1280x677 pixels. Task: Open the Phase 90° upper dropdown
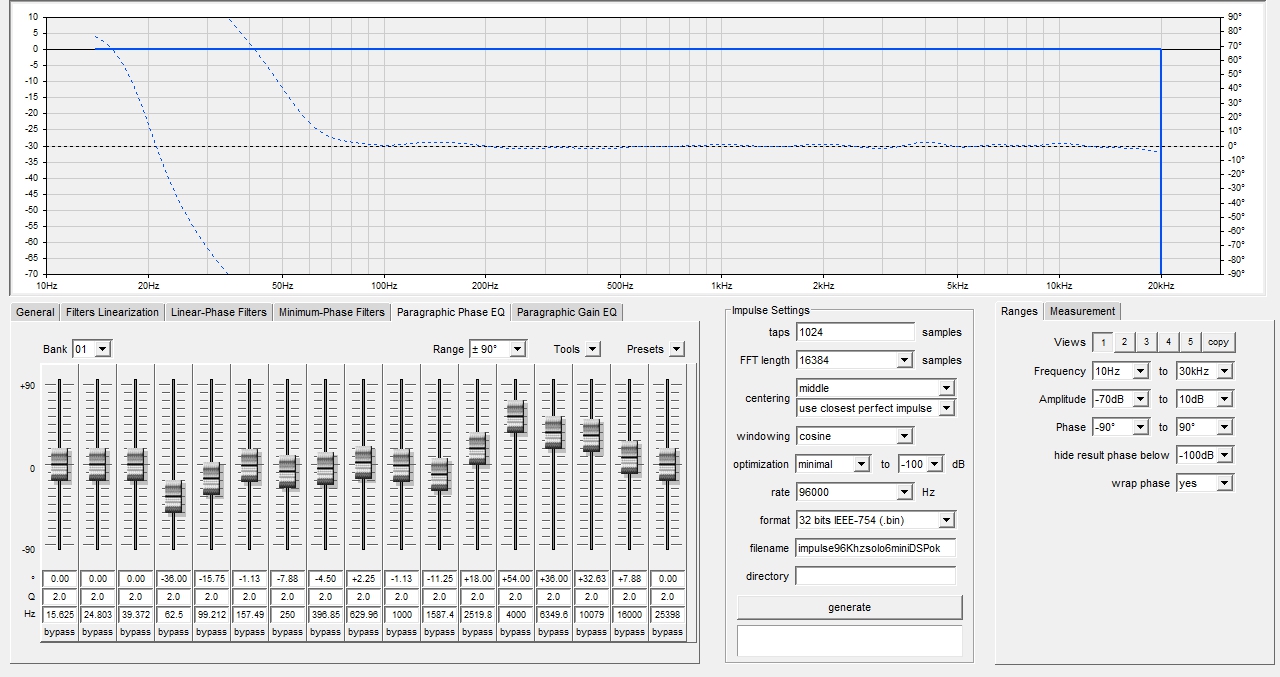1224,427
